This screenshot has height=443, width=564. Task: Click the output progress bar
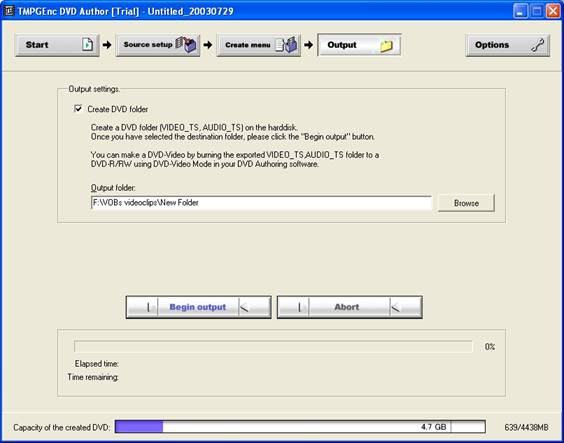pos(273,347)
